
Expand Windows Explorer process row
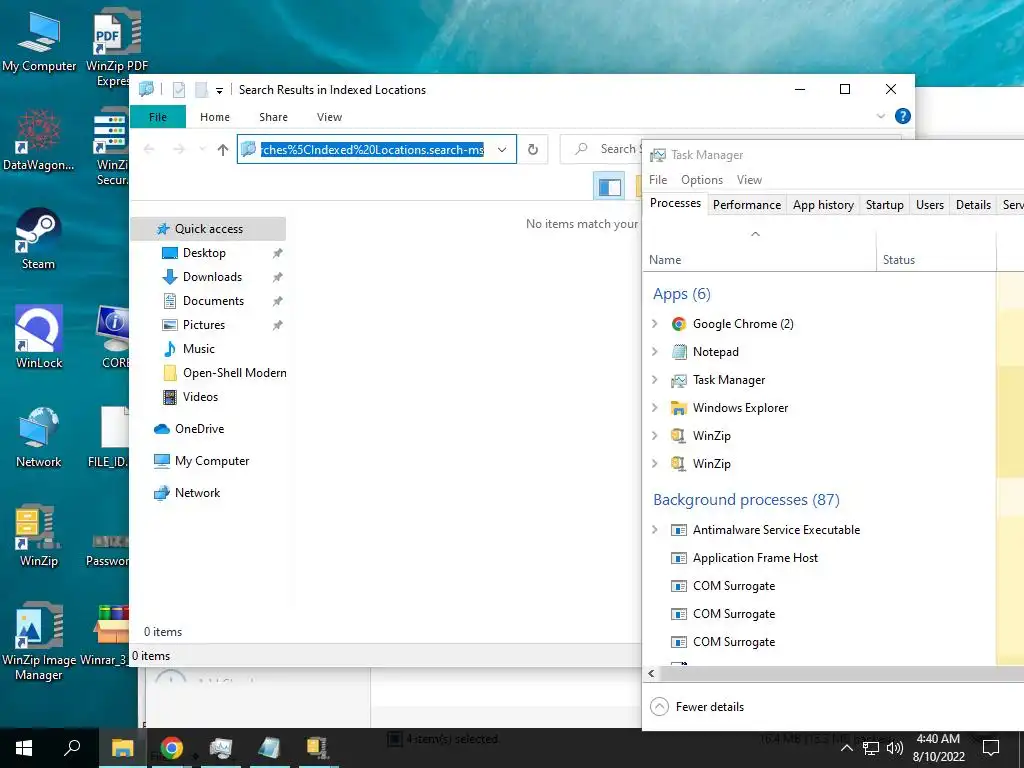click(655, 408)
